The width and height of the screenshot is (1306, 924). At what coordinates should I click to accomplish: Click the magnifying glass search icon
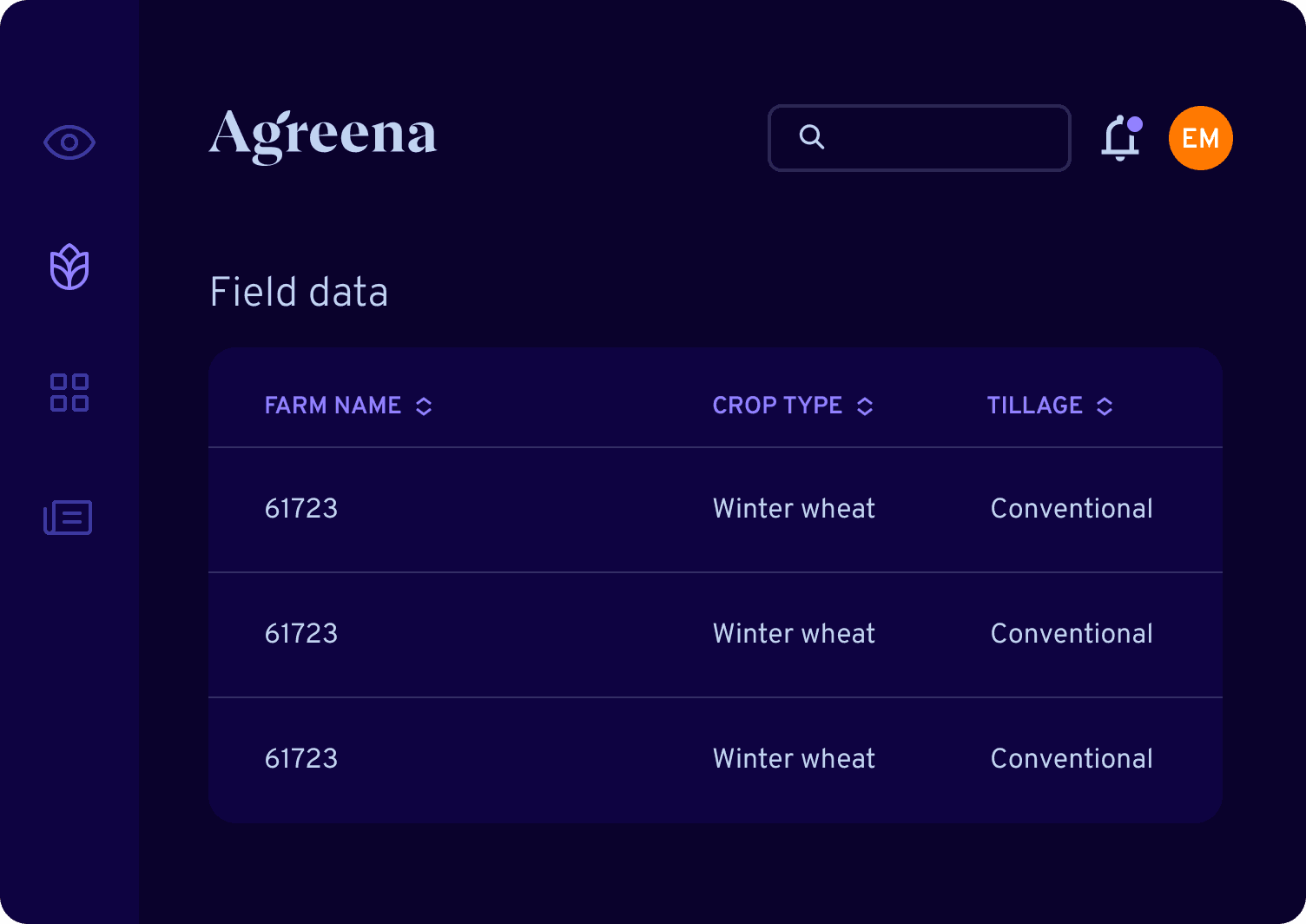pos(812,137)
